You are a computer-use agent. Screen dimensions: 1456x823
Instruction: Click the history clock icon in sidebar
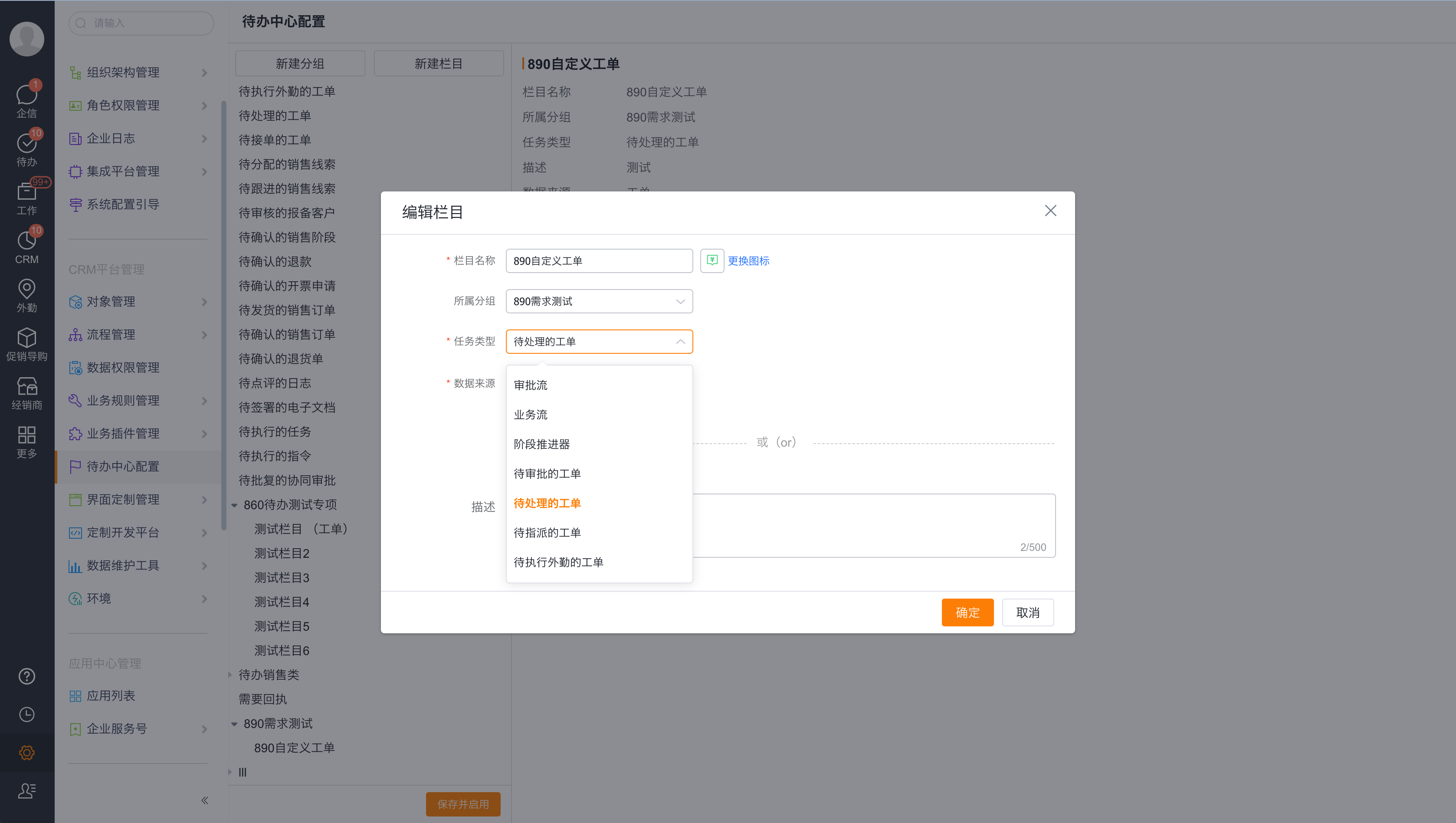point(26,714)
